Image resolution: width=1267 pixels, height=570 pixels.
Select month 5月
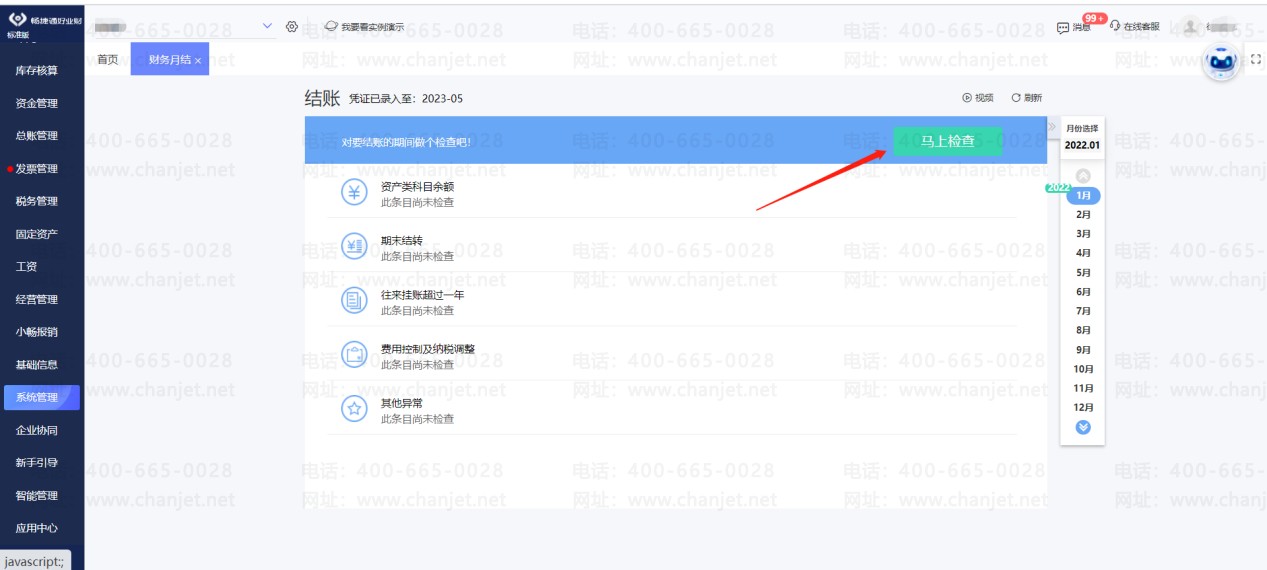[x=1083, y=272]
